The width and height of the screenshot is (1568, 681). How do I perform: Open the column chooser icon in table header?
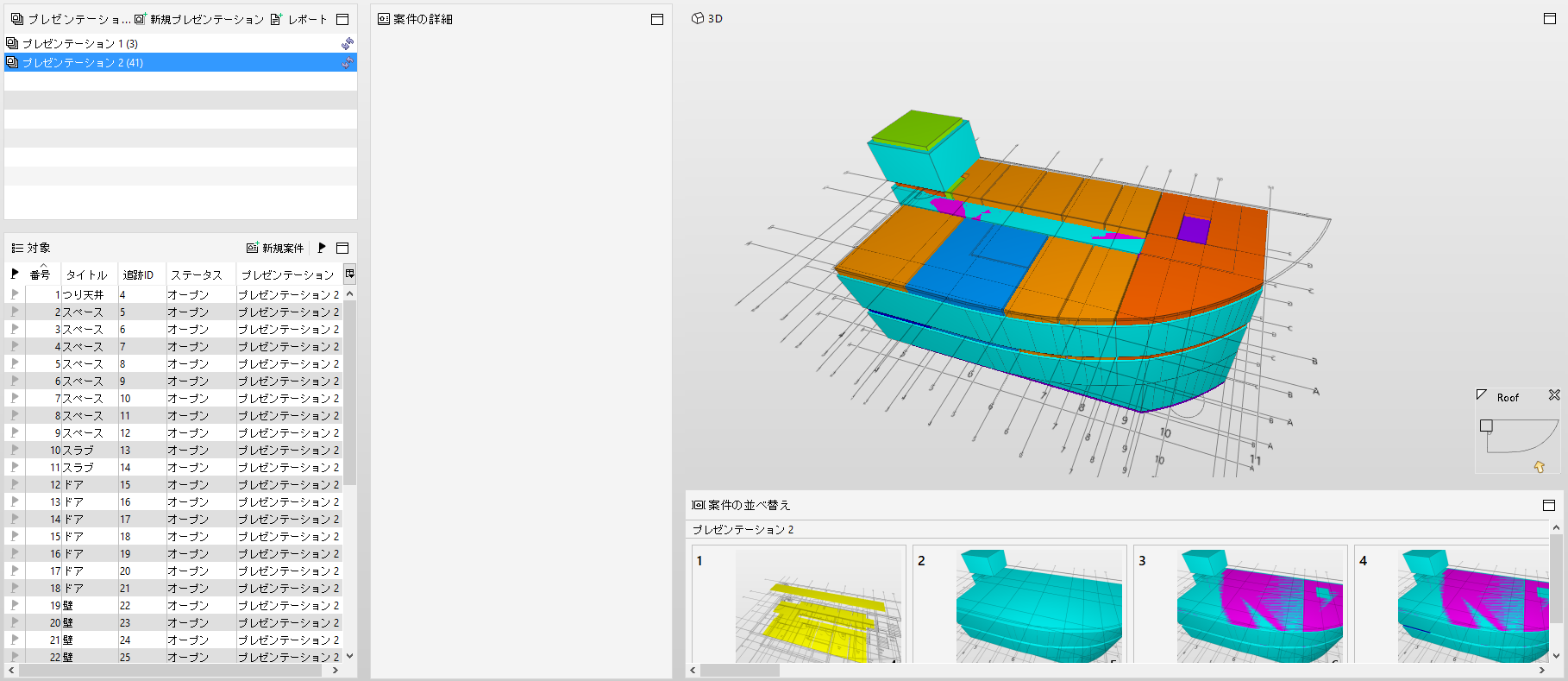click(349, 274)
